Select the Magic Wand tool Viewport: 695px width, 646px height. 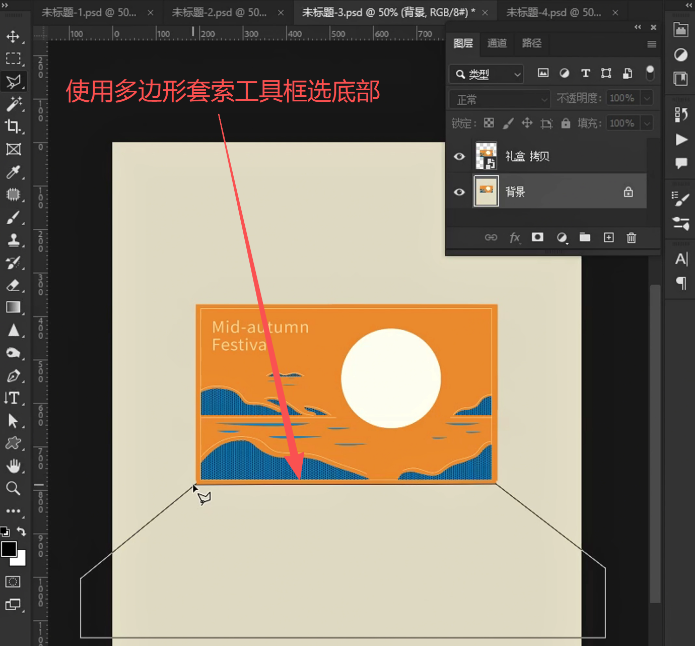click(x=13, y=104)
